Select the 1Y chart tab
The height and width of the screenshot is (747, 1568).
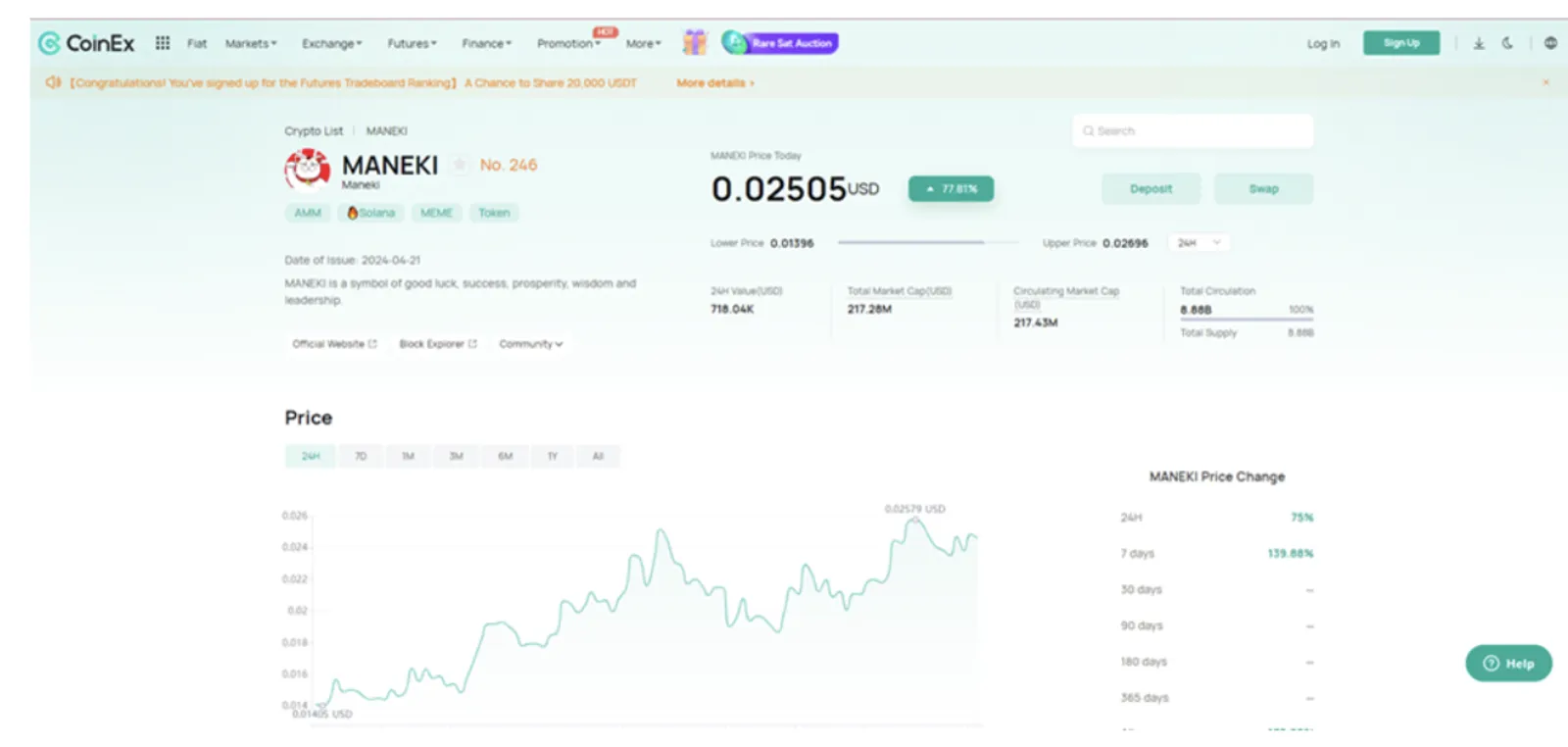(552, 456)
